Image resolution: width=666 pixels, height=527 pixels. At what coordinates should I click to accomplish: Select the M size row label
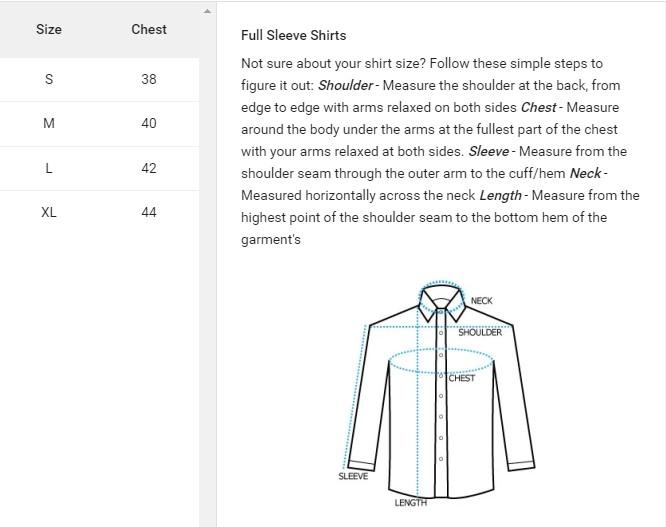click(49, 123)
